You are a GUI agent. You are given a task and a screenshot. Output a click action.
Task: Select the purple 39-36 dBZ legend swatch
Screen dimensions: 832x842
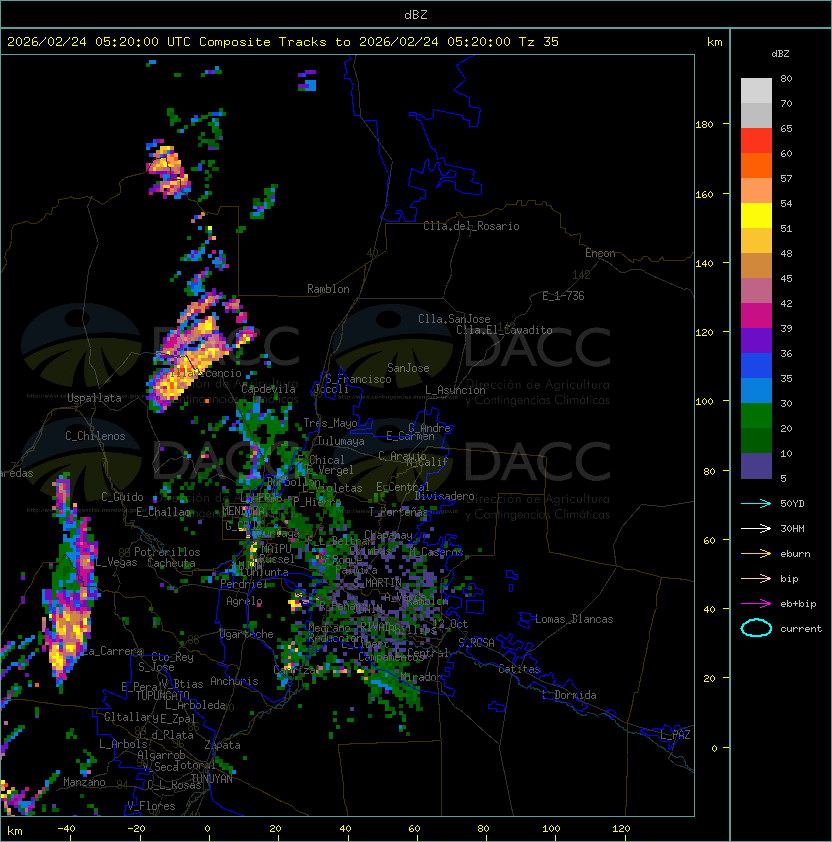coord(756,340)
